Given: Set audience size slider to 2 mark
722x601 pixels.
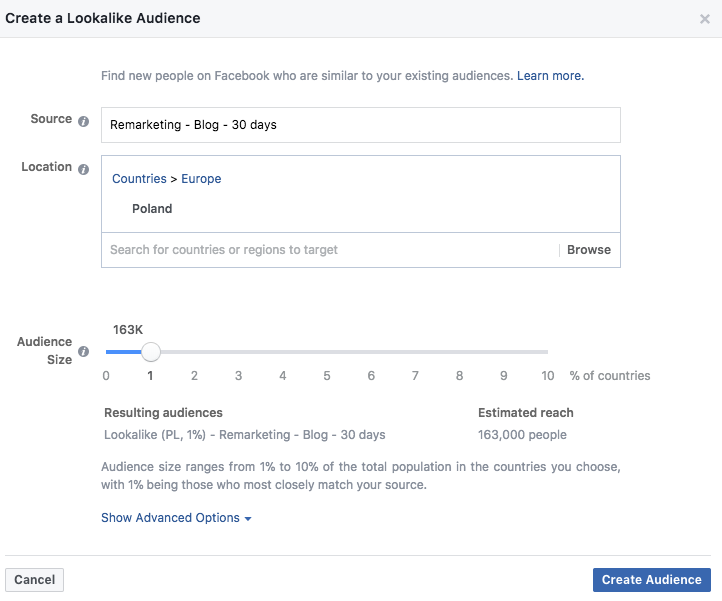Looking at the screenshot, I should tap(194, 352).
